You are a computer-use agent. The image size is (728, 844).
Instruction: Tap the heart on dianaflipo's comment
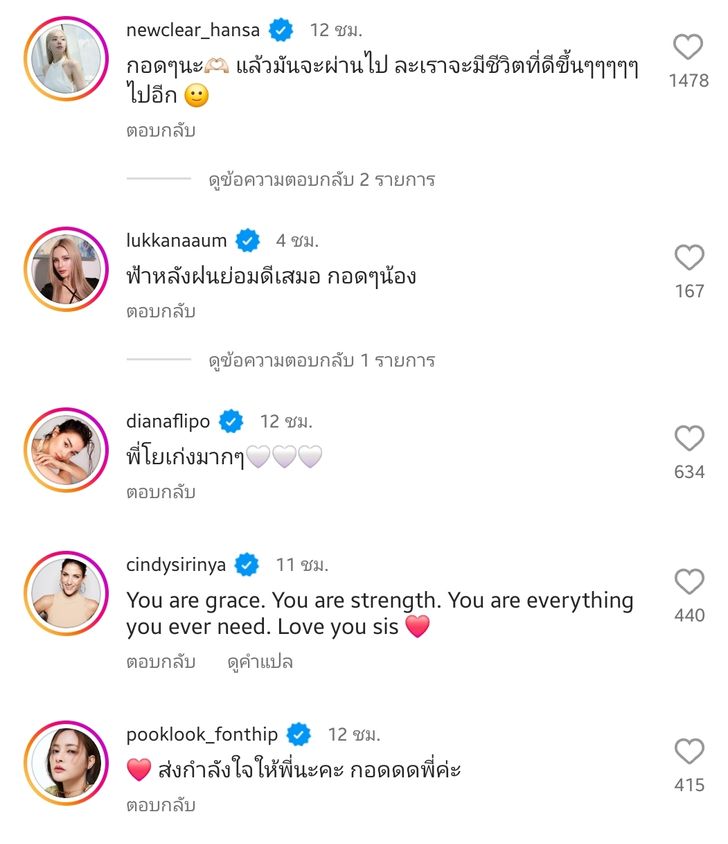(688, 438)
